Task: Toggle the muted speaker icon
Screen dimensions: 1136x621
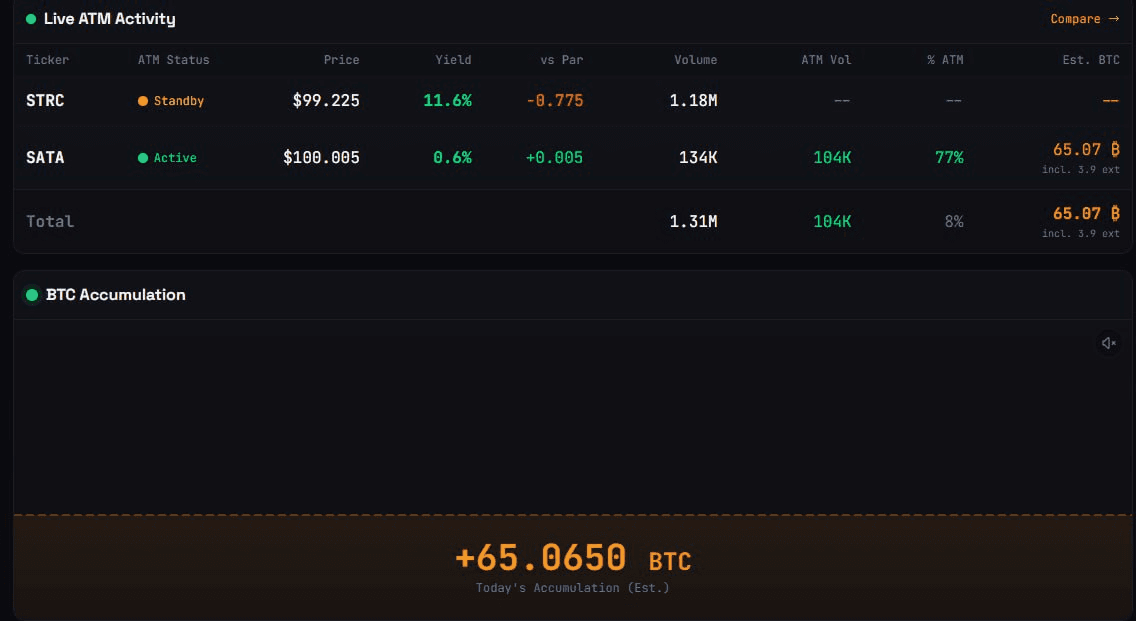Action: click(1108, 343)
